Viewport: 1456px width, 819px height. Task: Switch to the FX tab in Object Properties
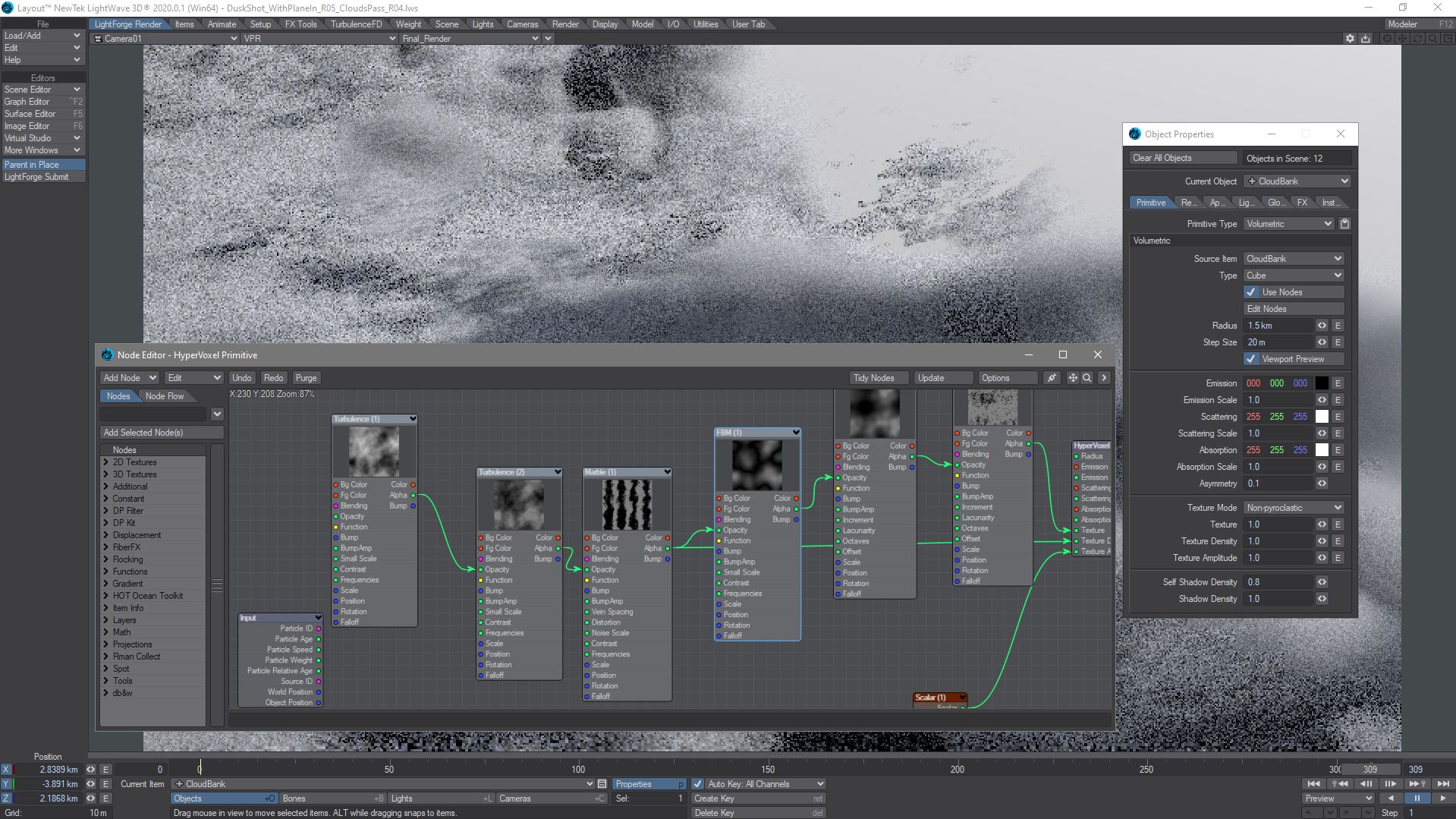[x=1302, y=203]
